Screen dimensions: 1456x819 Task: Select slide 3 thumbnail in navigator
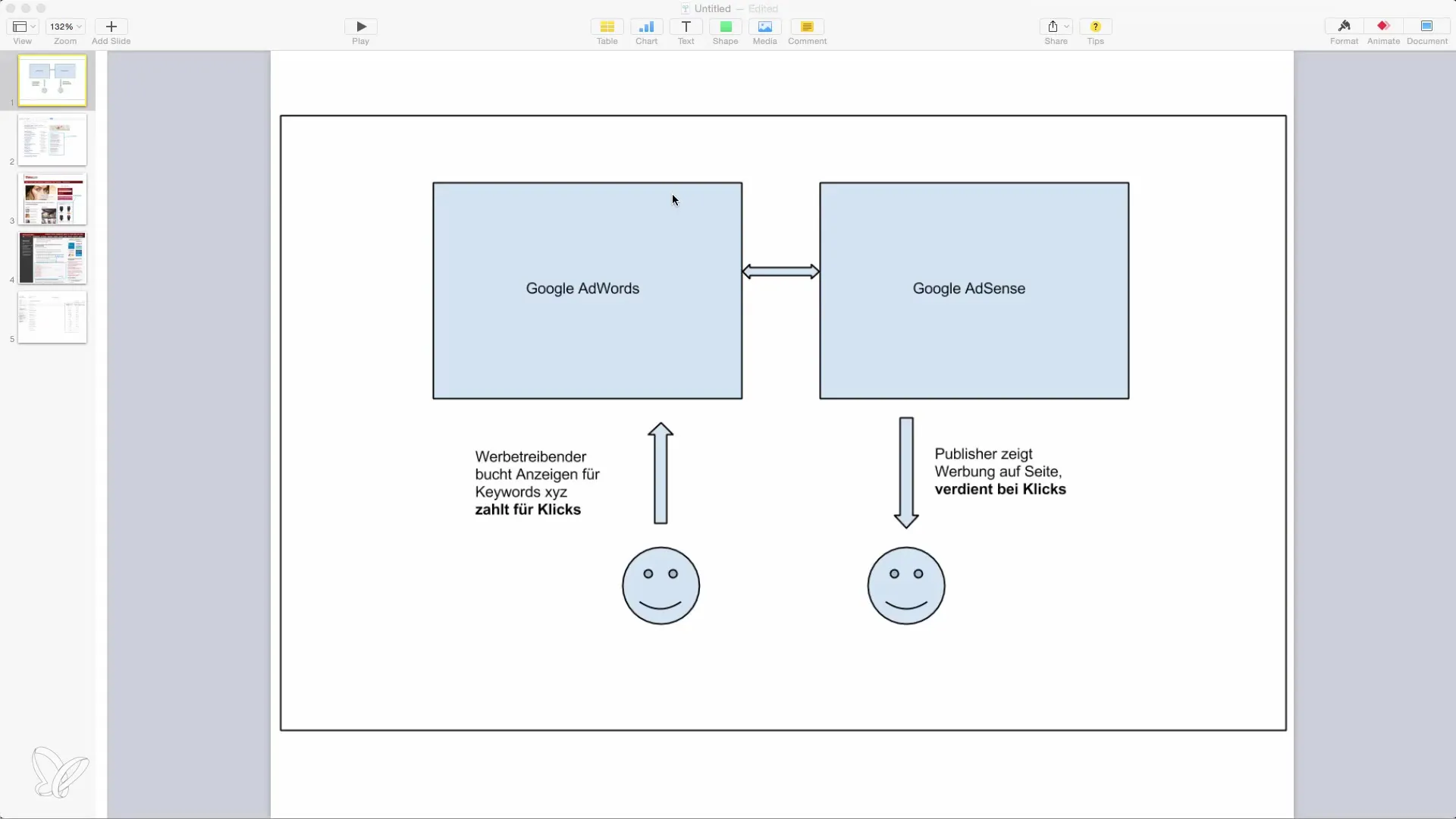52,199
